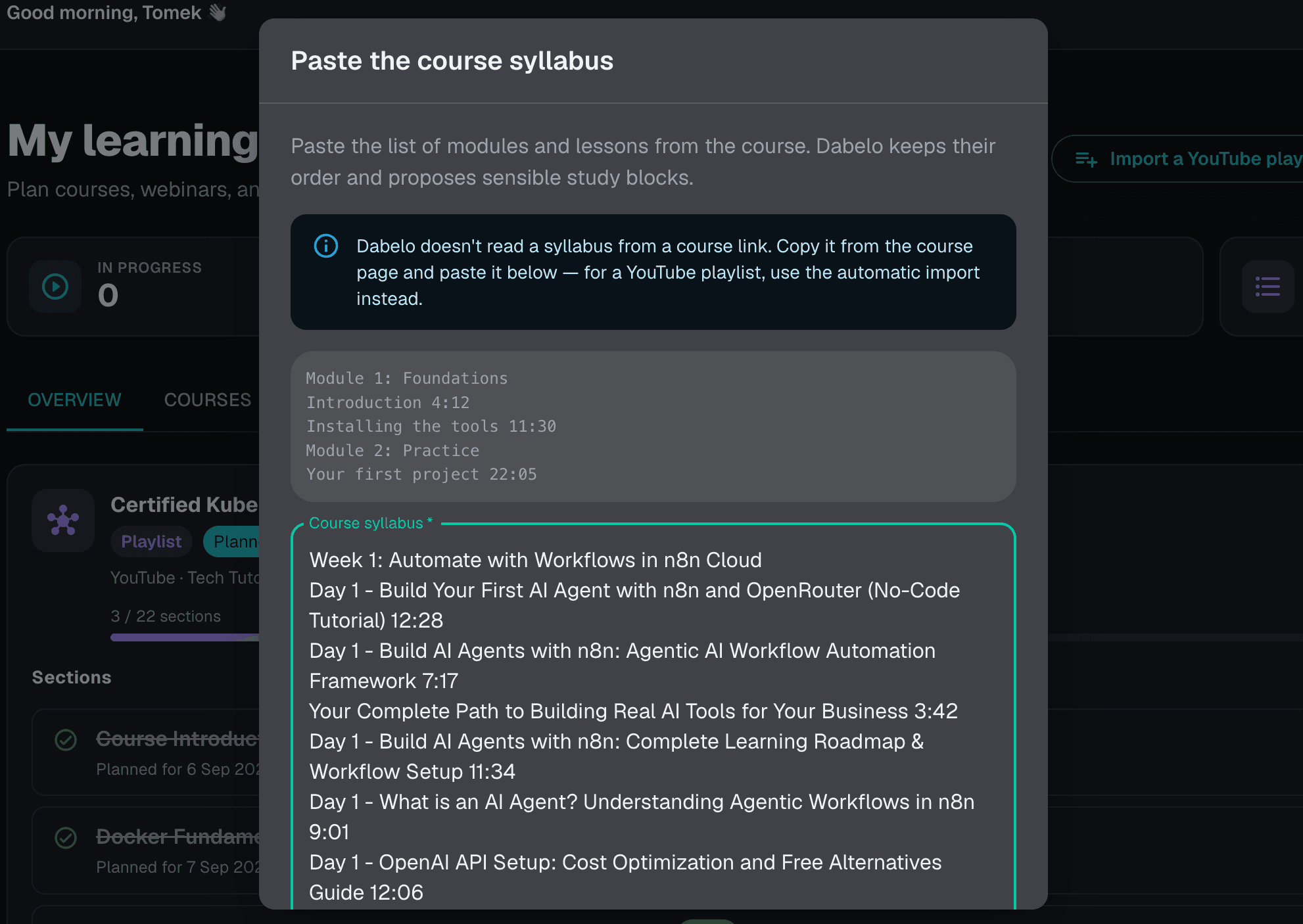1303x924 pixels.
Task: Click 'Planned for 6 Sep' date text
Action: pyautogui.click(x=178, y=770)
